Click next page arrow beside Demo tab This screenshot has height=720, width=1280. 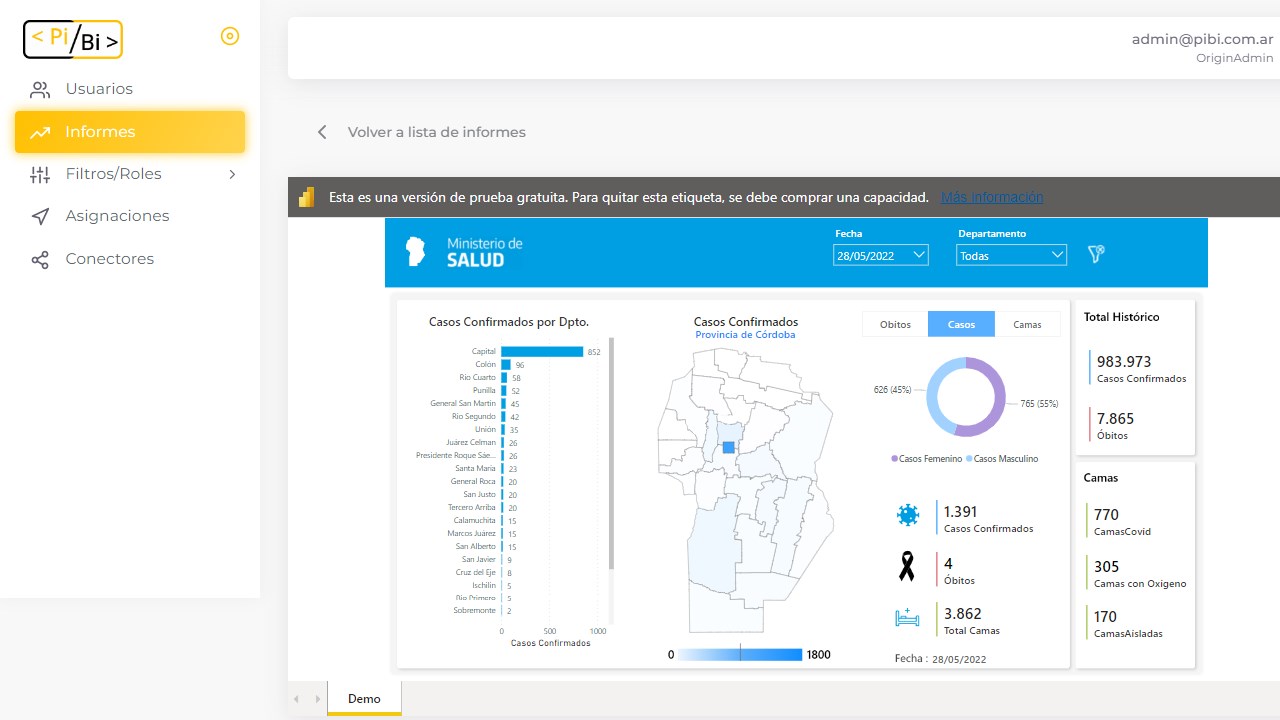point(318,699)
